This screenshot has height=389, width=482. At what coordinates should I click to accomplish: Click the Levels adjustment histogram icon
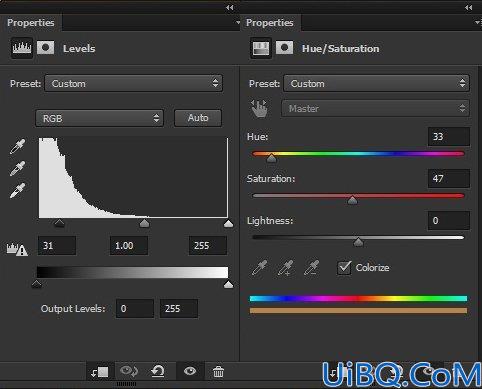click(x=22, y=48)
